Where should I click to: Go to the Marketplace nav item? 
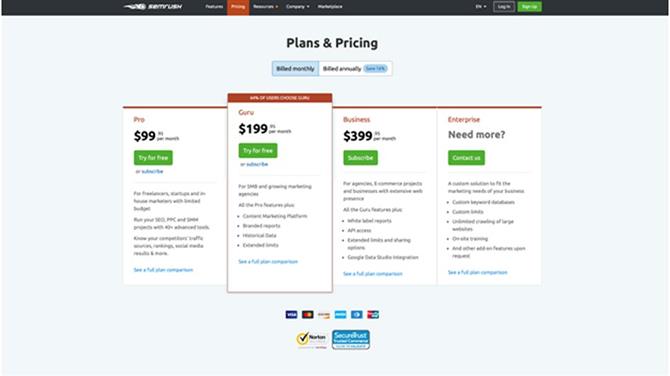click(x=330, y=7)
